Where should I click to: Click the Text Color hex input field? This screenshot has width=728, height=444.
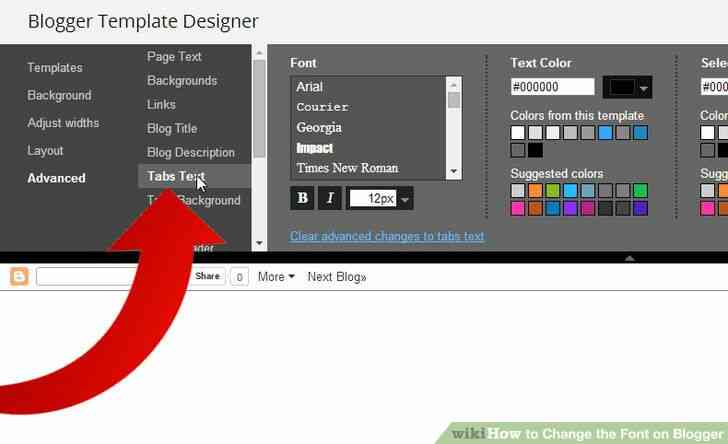tap(552, 87)
